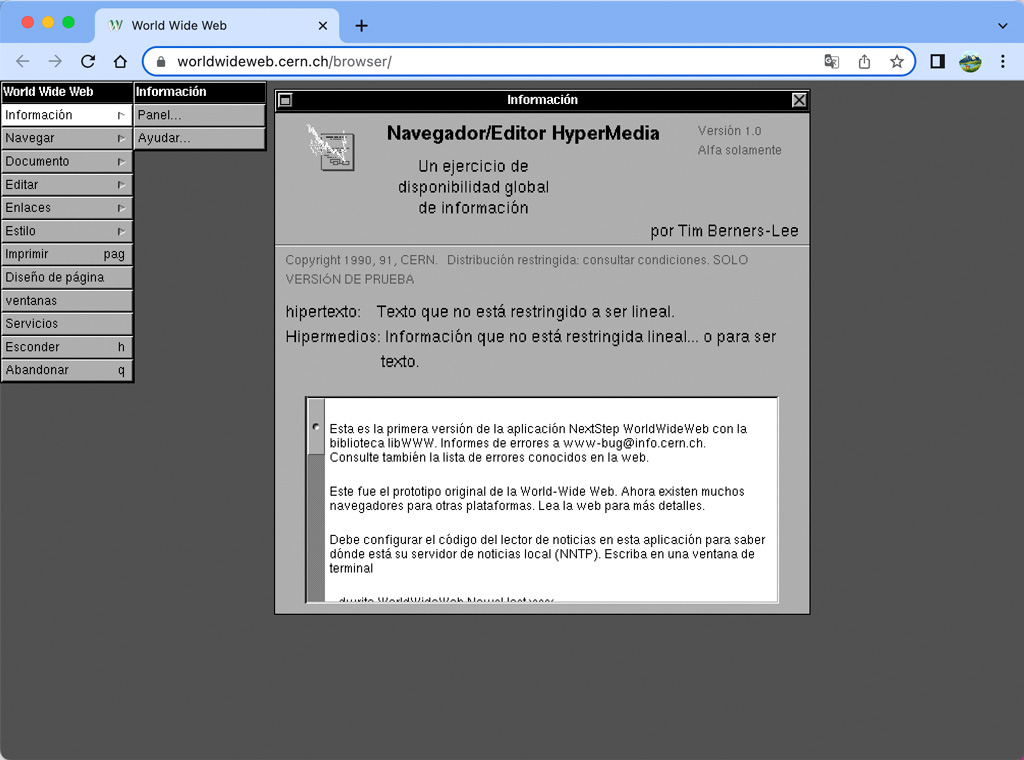Select the Imprimir menu item
1024x760 pixels.
[67, 254]
